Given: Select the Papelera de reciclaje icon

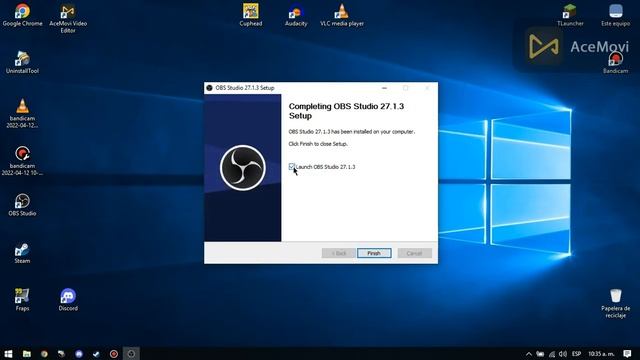Looking at the screenshot, I should coord(616,304).
